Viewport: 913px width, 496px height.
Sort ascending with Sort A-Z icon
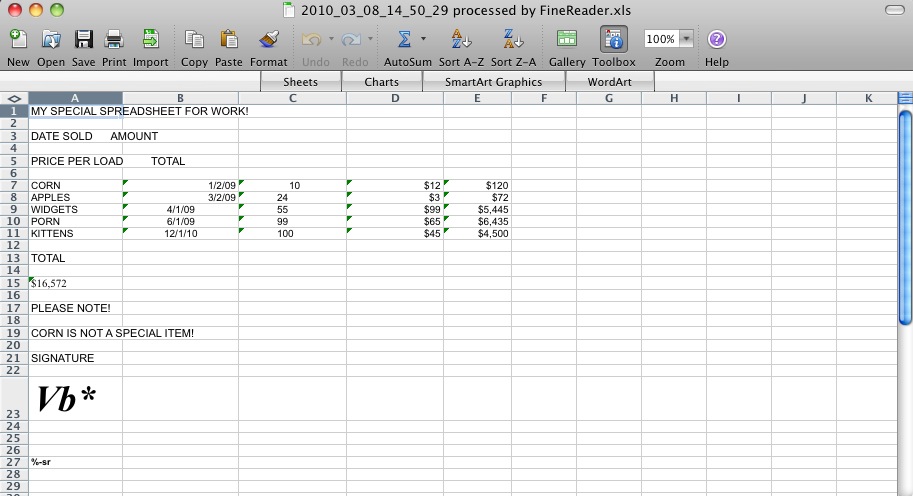click(461, 40)
